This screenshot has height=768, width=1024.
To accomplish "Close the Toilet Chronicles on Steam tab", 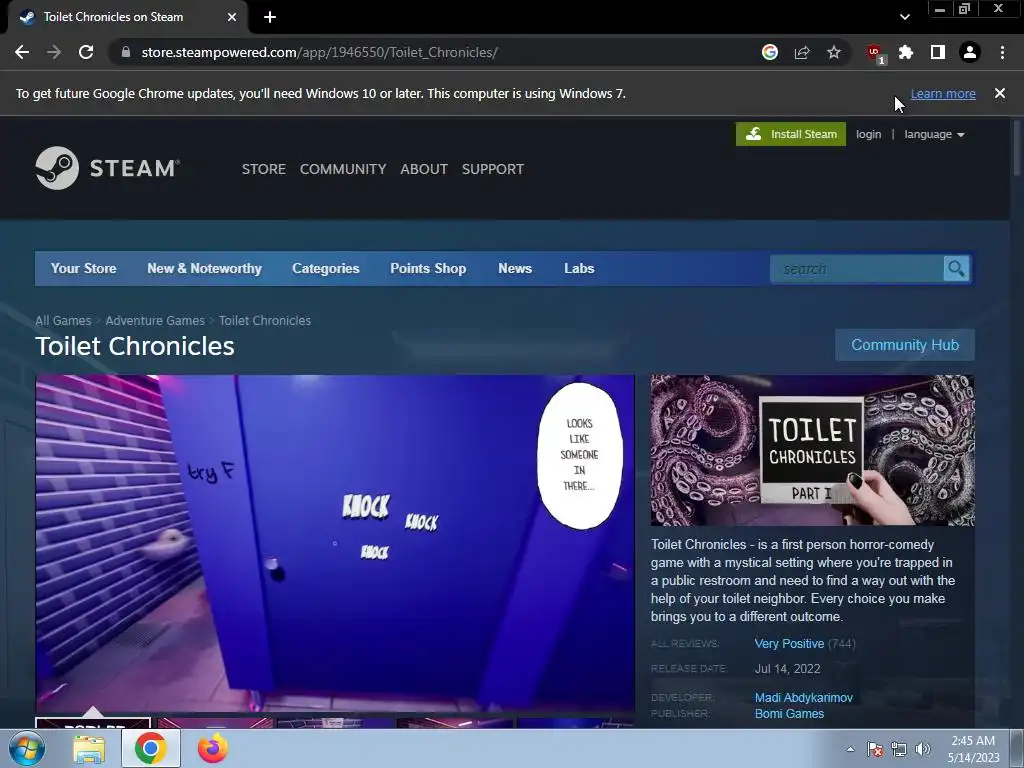I will (x=232, y=17).
